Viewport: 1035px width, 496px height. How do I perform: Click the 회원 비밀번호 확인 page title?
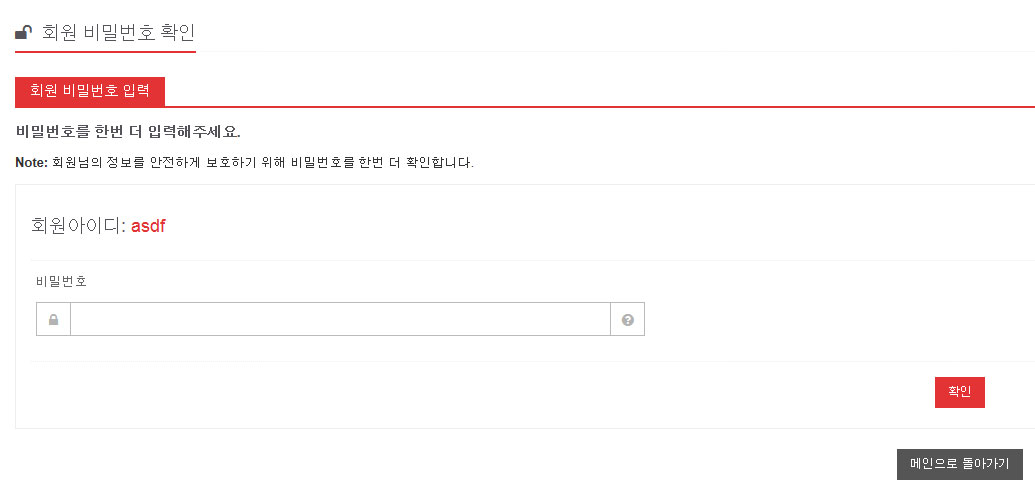tap(118, 32)
